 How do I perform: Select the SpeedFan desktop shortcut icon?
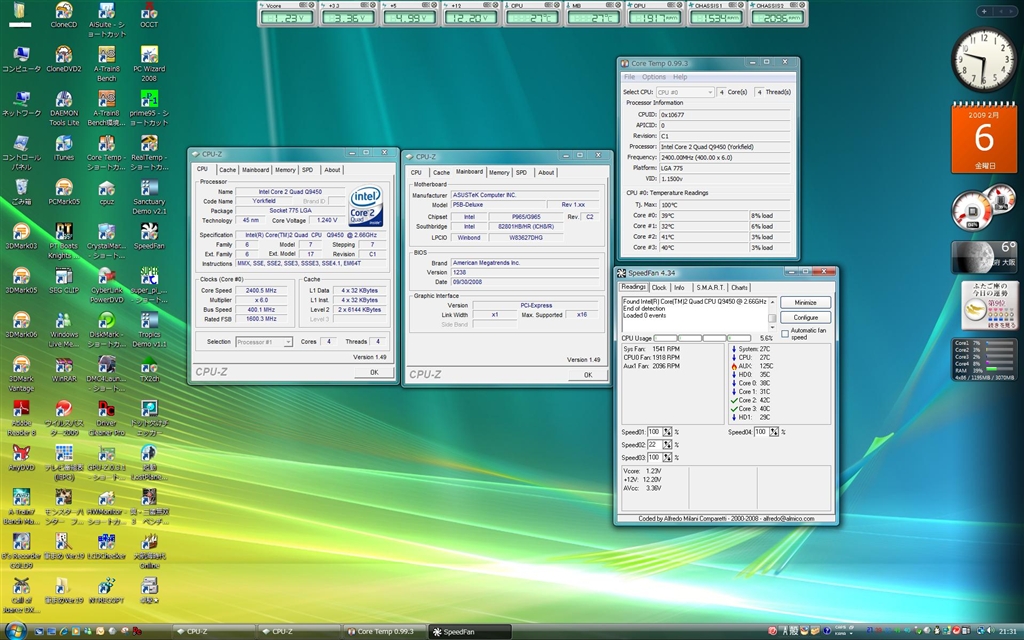pos(149,236)
